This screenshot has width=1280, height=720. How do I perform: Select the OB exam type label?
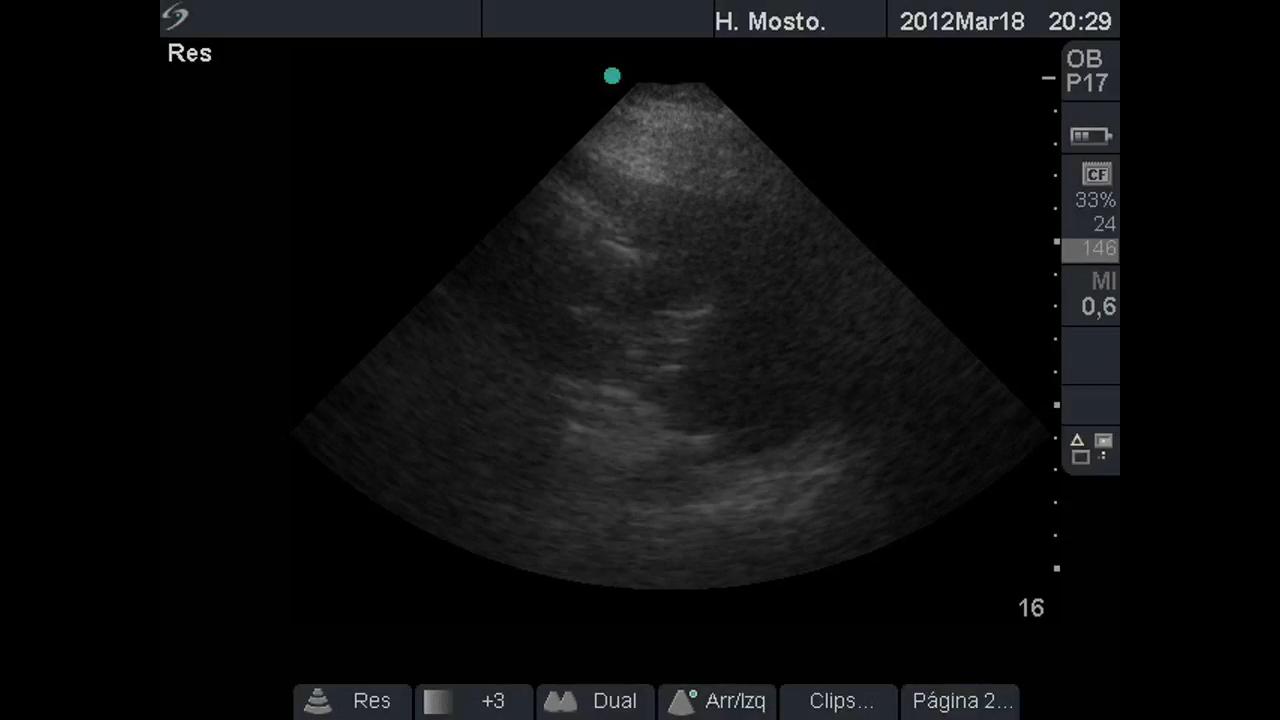pyautogui.click(x=1084, y=60)
